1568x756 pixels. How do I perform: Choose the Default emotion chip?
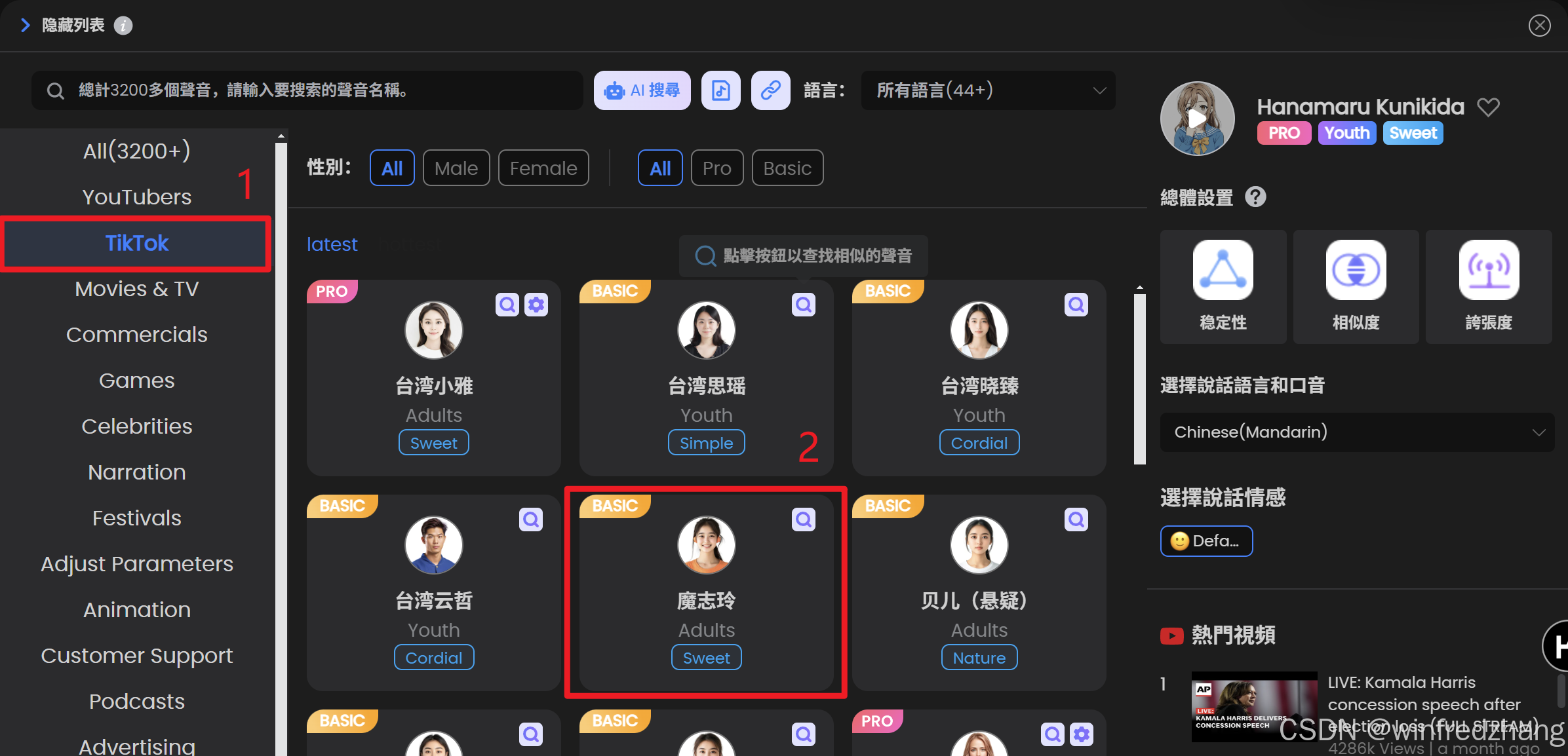[x=1206, y=541]
